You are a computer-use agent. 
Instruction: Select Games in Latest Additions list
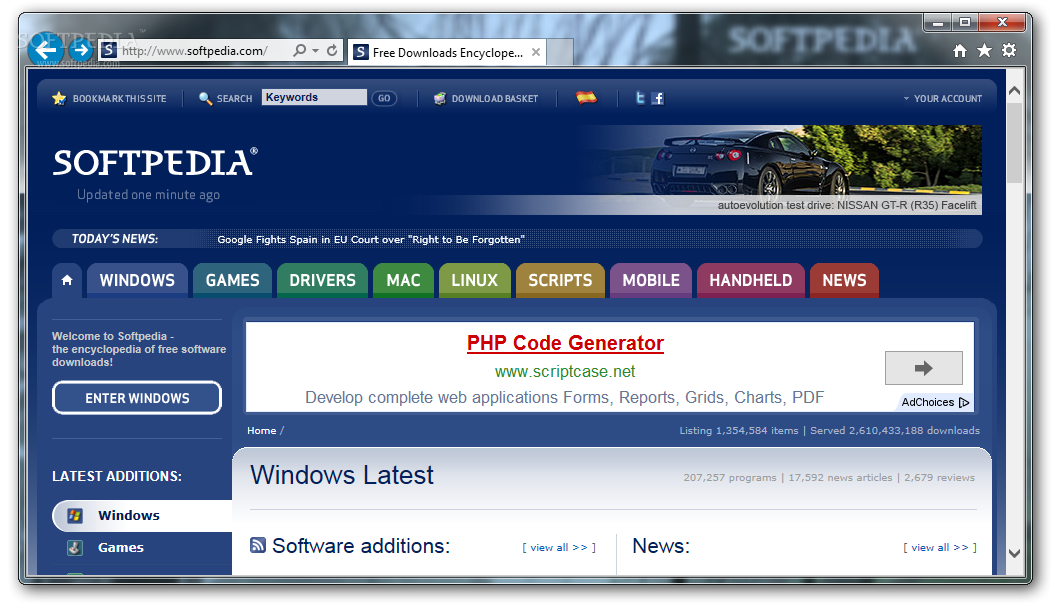[121, 547]
